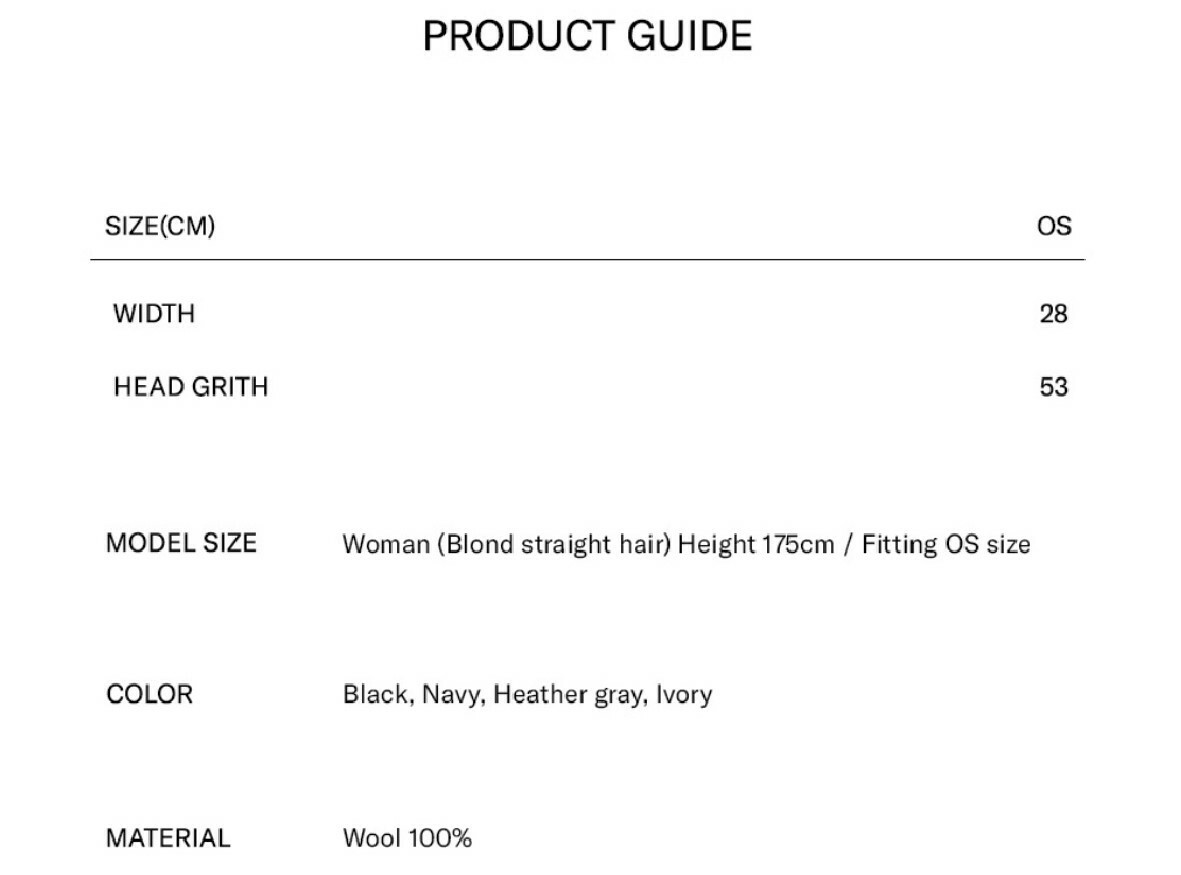Select the HEAD GRITH row label
The image size is (1181, 875).
pos(191,387)
